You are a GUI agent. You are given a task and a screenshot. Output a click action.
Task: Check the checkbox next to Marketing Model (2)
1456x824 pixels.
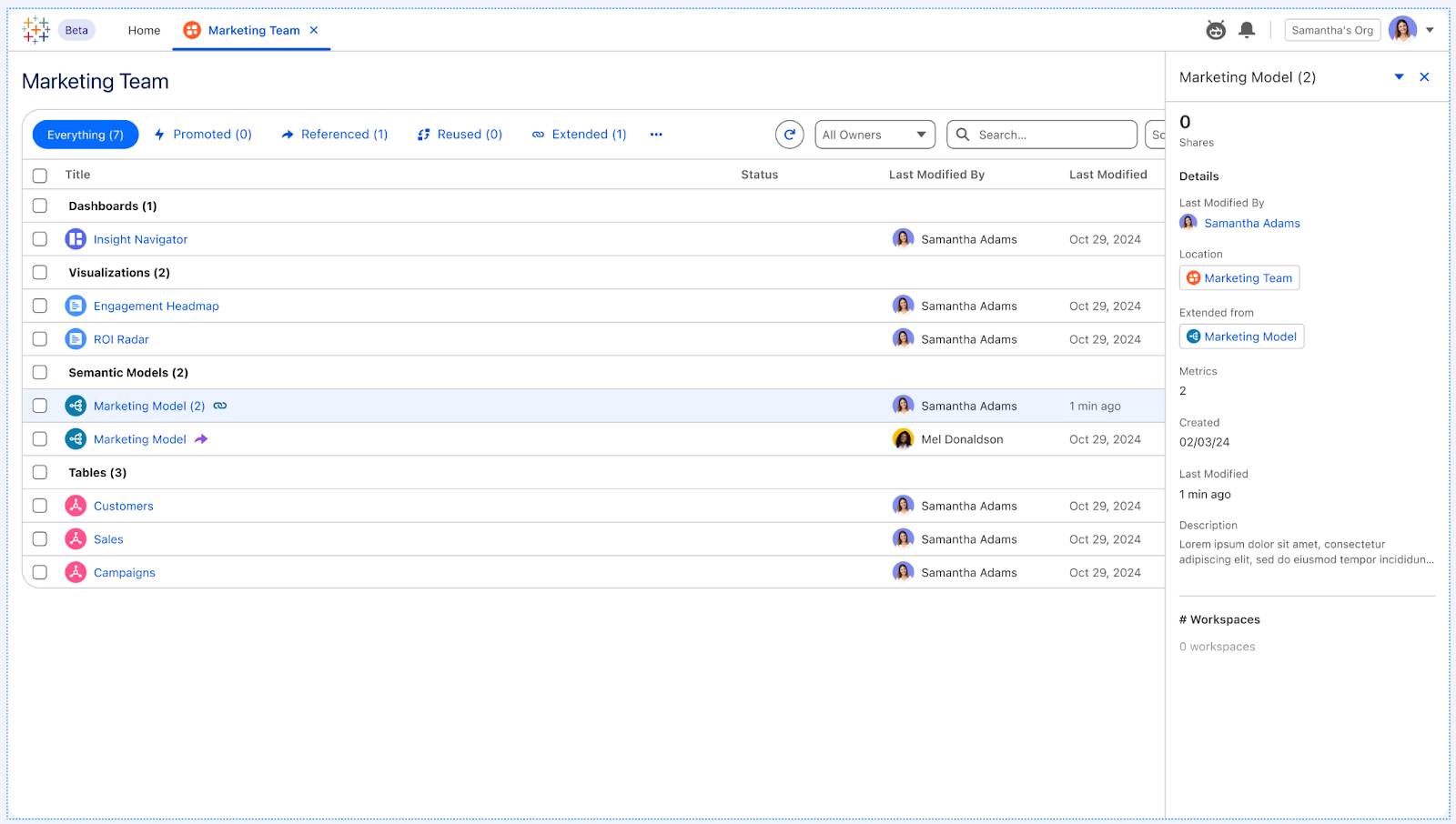click(x=39, y=406)
